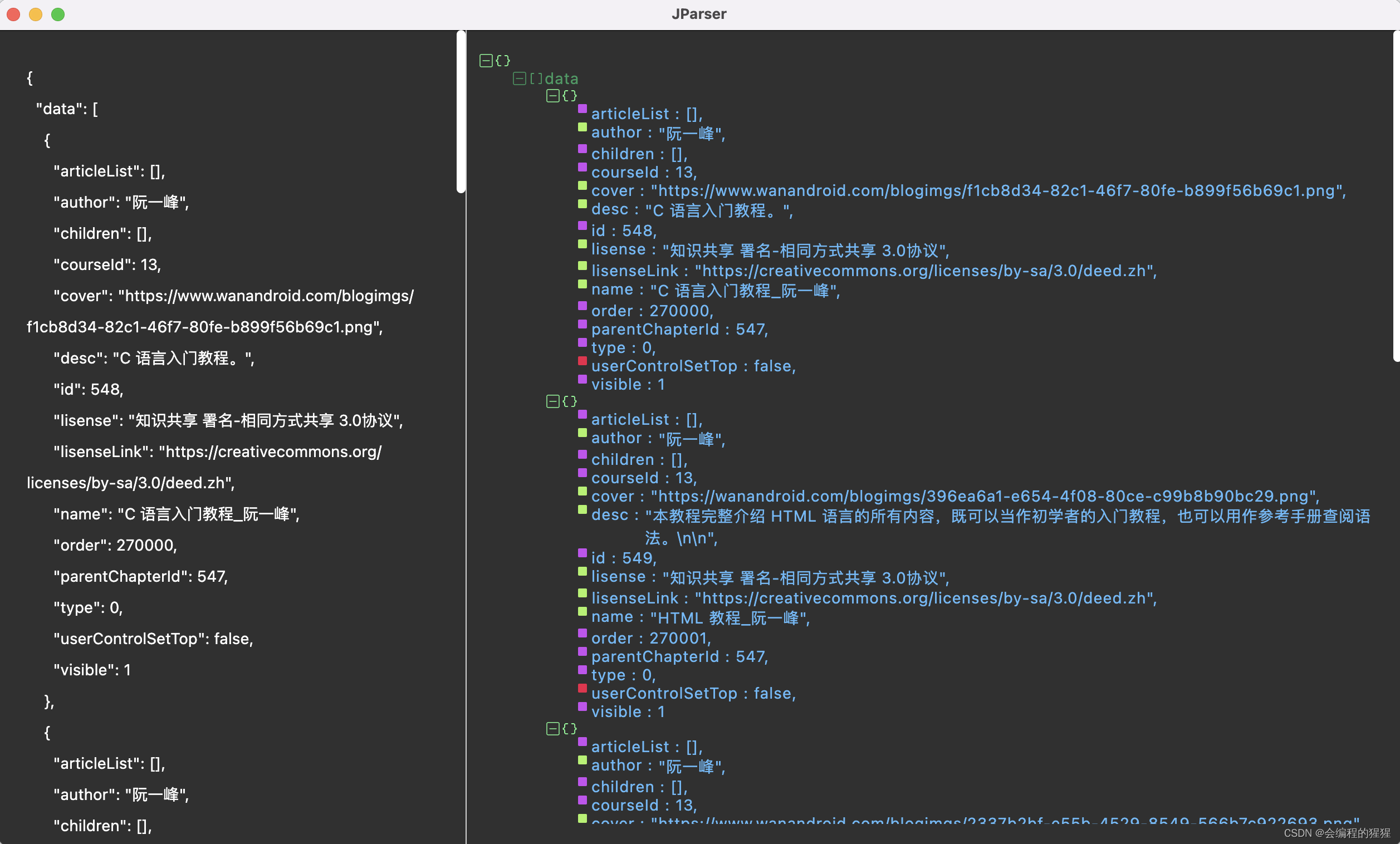Click raw JSON line "data": [

click(x=66, y=109)
